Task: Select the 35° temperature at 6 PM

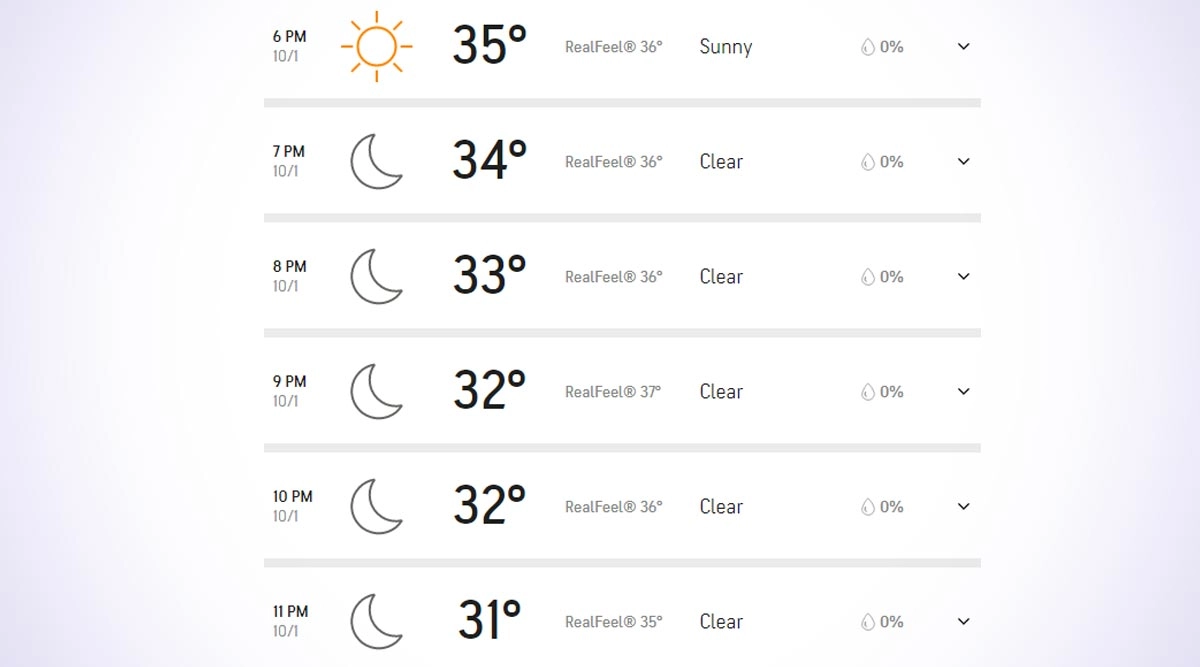Action: pos(489,46)
